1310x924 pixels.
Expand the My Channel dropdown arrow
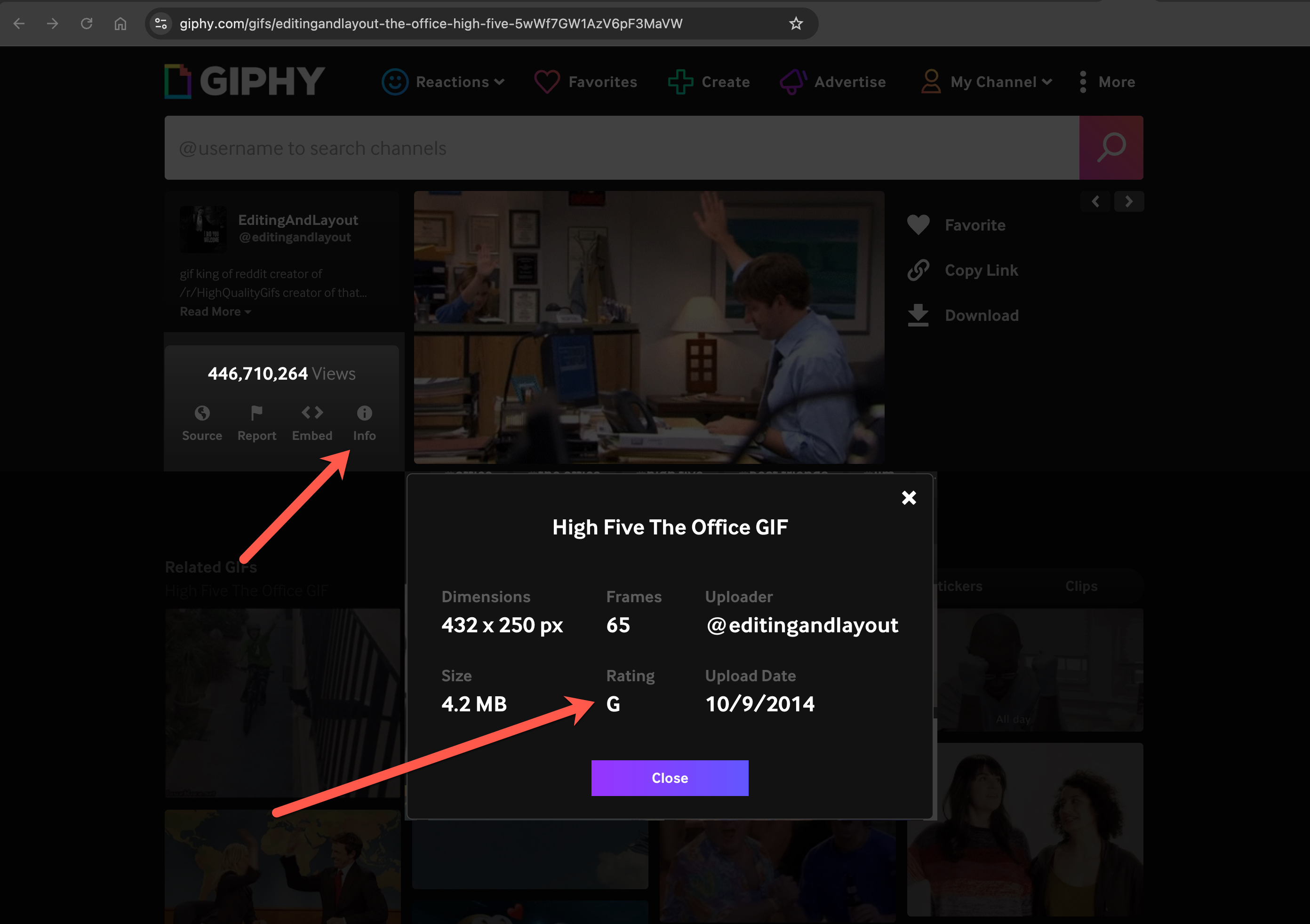[x=1047, y=82]
